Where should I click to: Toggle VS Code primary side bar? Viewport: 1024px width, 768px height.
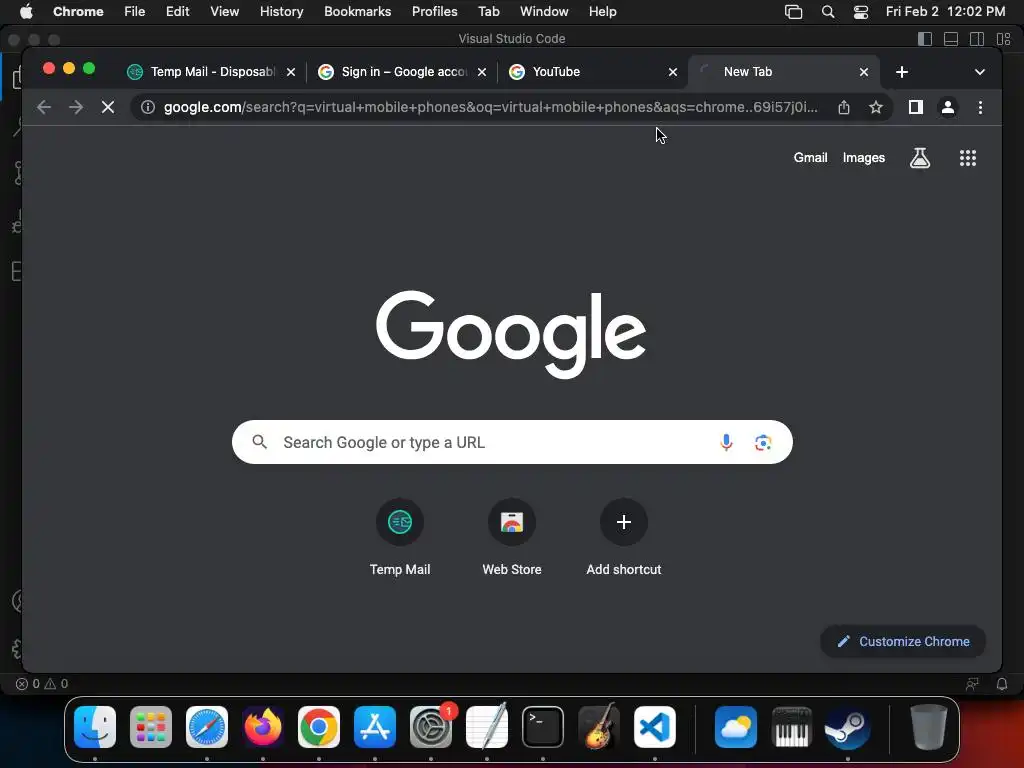pos(925,39)
